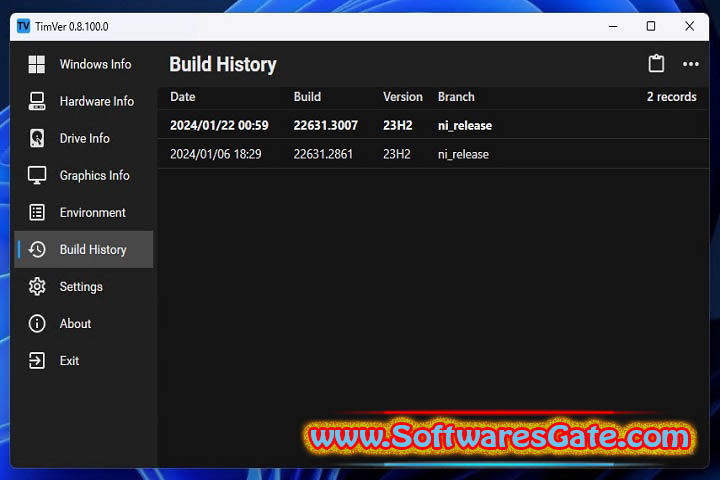Image resolution: width=720 pixels, height=480 pixels.
Task: Click the Build History page heading
Action: click(223, 65)
